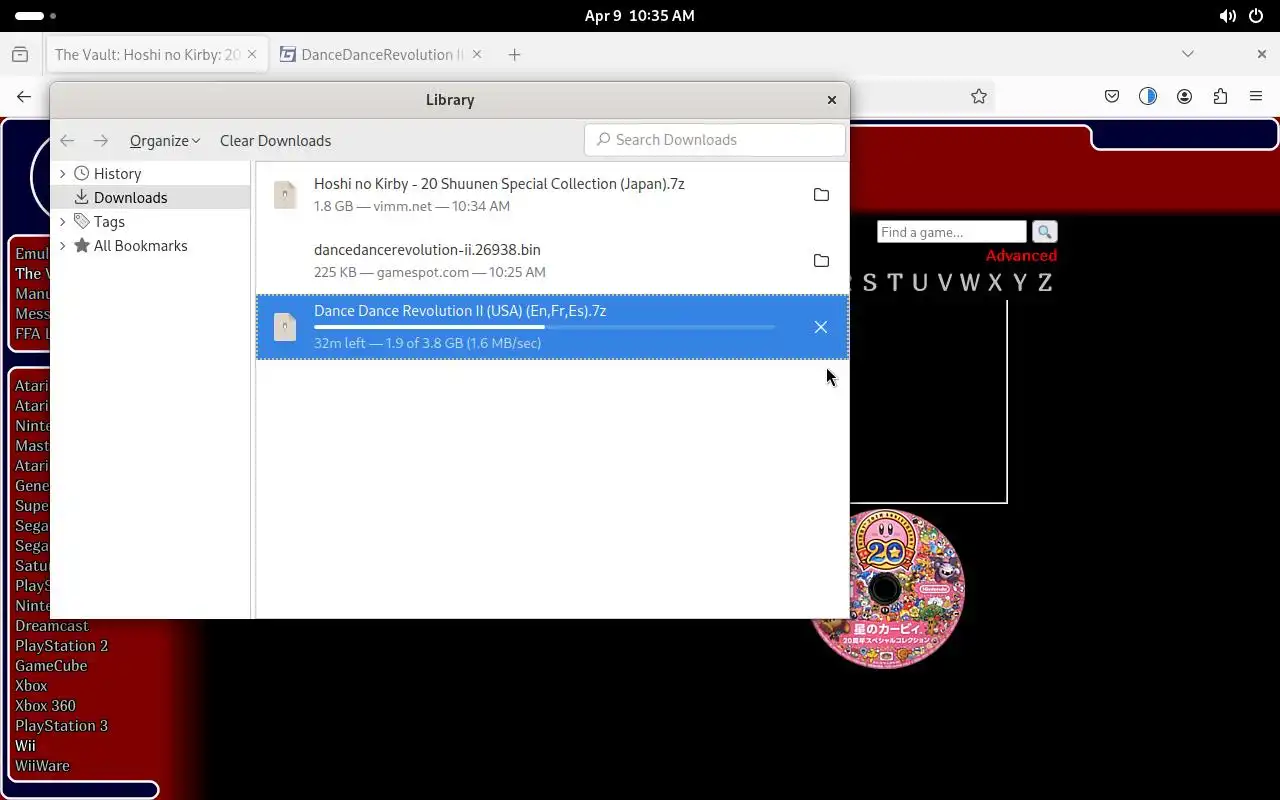Click the Dance Dance Revolution download progress bar
The image size is (1280, 800).
544,327
